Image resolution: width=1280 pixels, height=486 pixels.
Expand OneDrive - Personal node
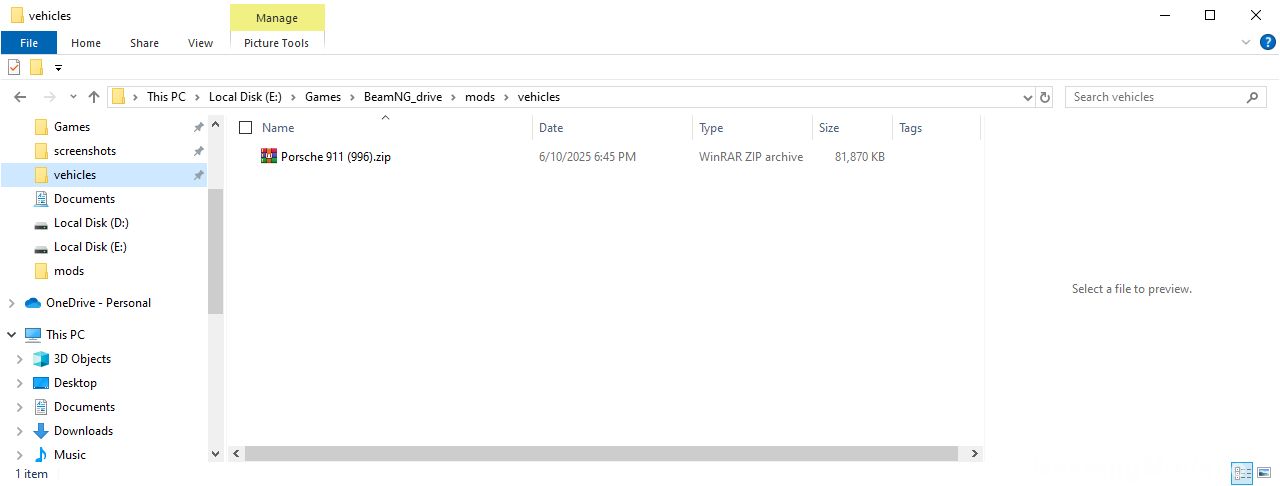11,303
